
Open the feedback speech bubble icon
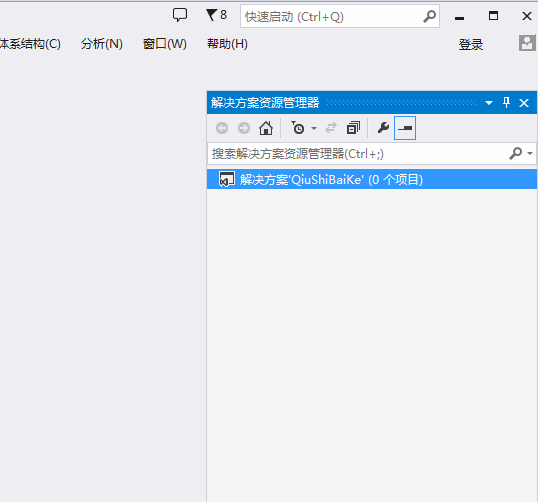click(x=180, y=15)
